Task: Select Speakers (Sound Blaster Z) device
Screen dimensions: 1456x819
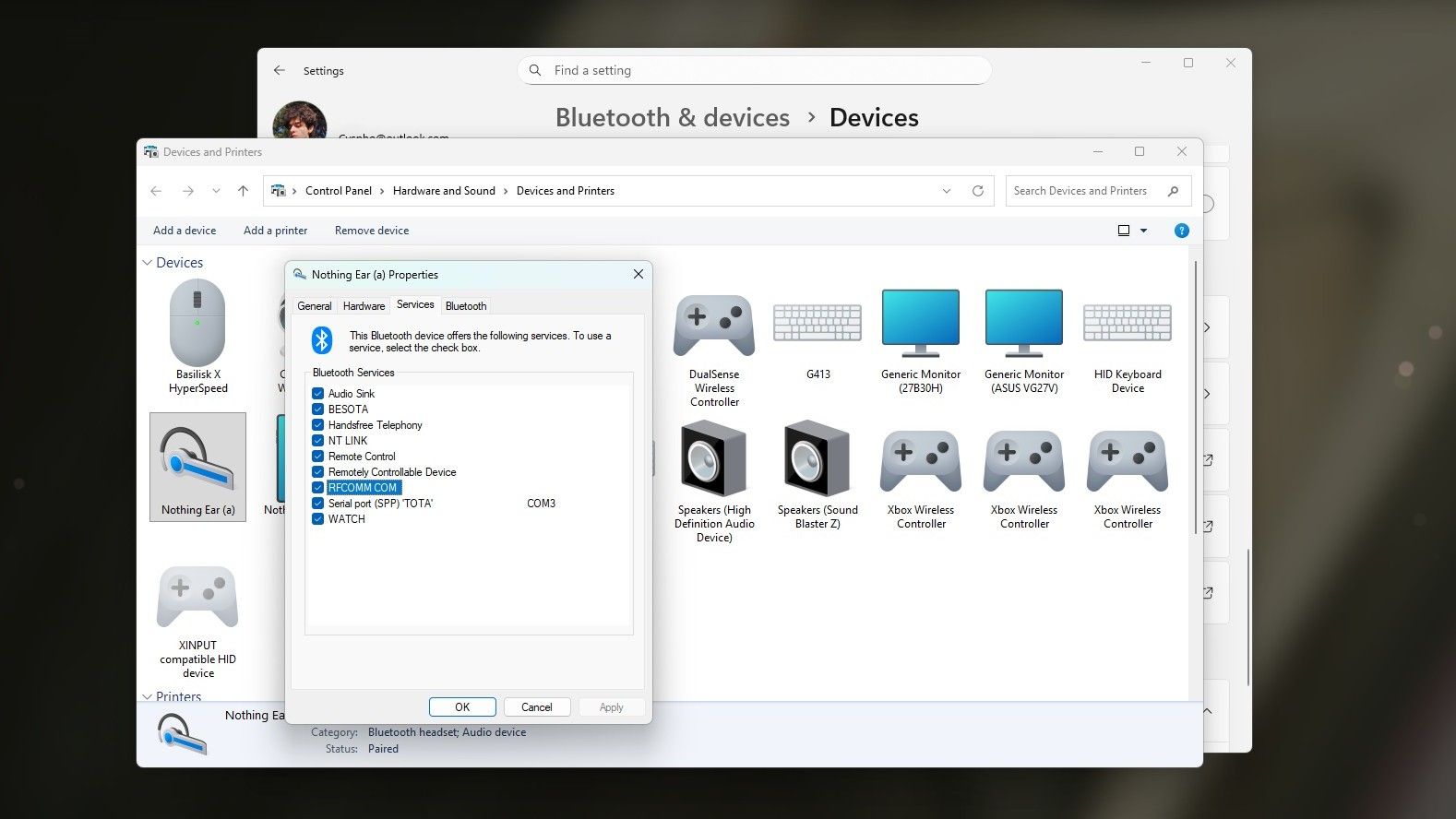Action: pos(818,475)
